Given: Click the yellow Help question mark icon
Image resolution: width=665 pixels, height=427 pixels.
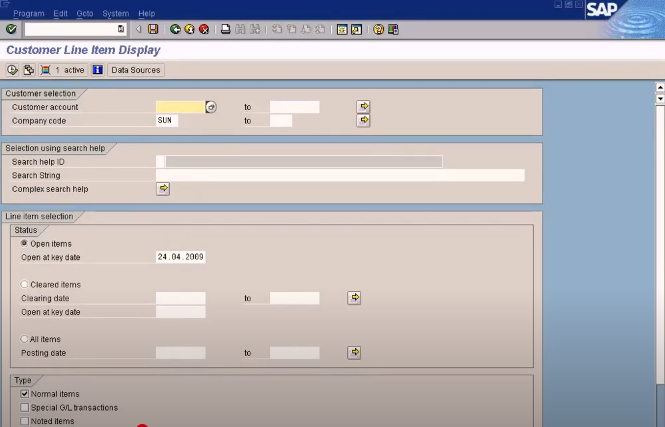Looking at the screenshot, I should coord(378,29).
